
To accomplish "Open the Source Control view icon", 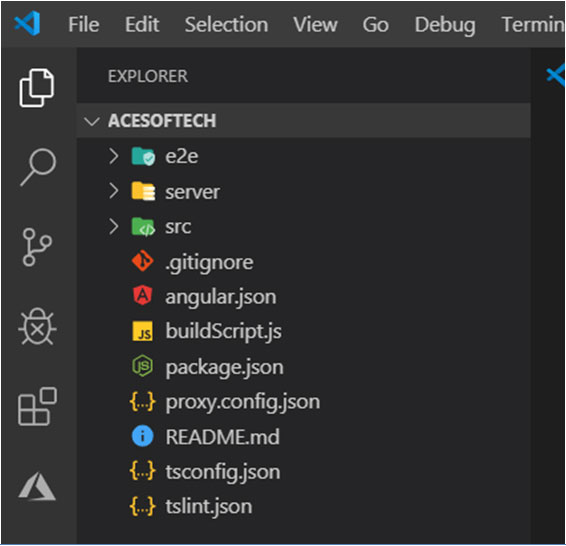I will point(37,247).
